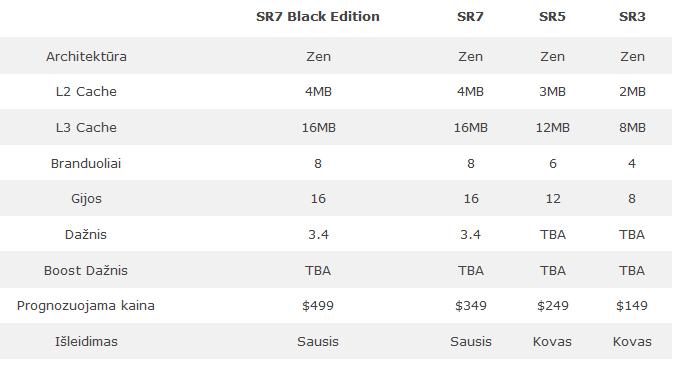Click the 2MB L2 cache value

point(632,92)
